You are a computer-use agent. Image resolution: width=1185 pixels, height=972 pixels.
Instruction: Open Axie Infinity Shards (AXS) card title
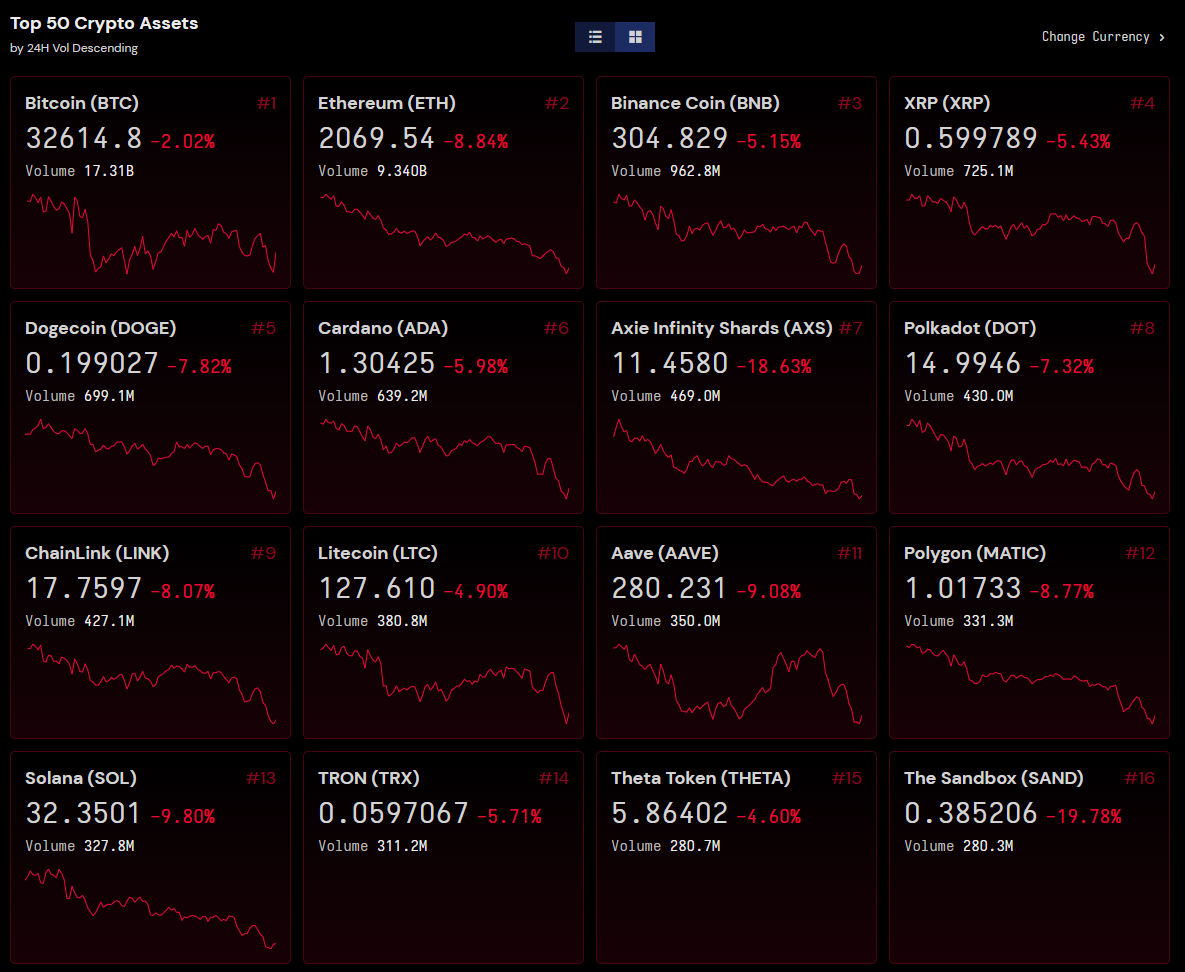point(722,328)
